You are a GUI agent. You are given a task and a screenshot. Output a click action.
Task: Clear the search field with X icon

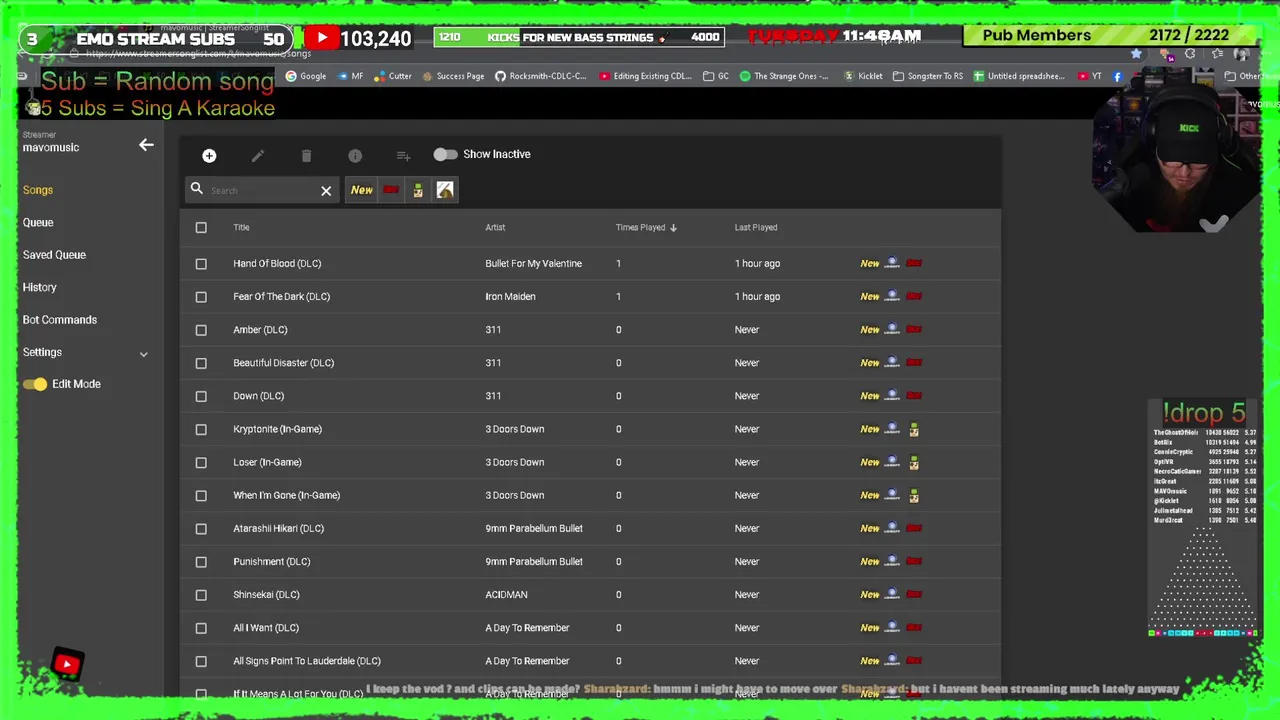[326, 190]
